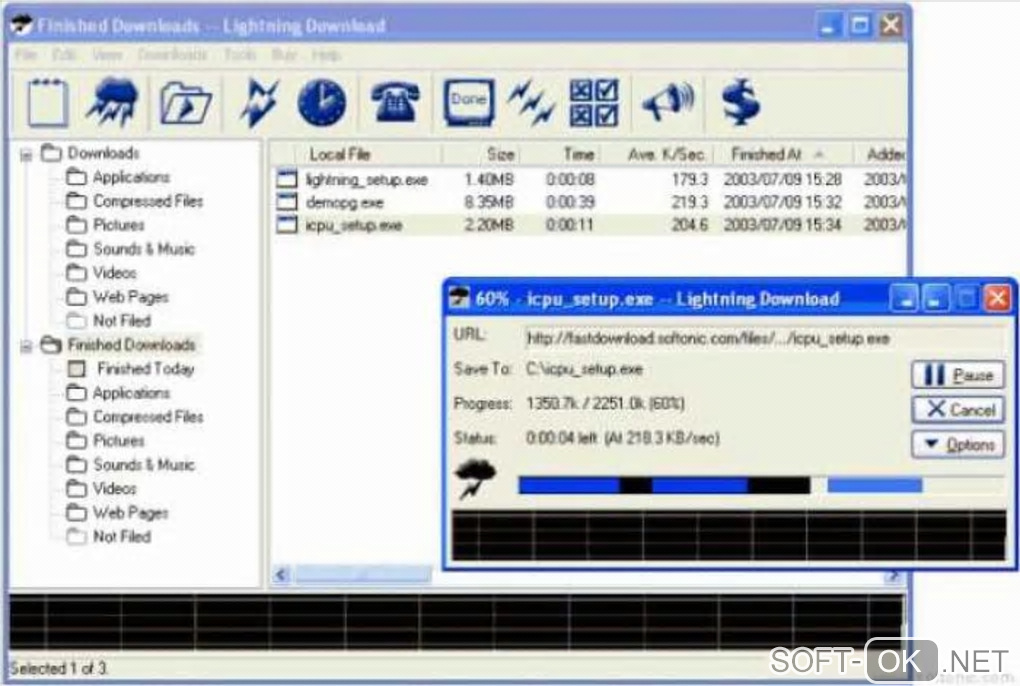Click the dollar sign toolbar icon

pos(741,102)
